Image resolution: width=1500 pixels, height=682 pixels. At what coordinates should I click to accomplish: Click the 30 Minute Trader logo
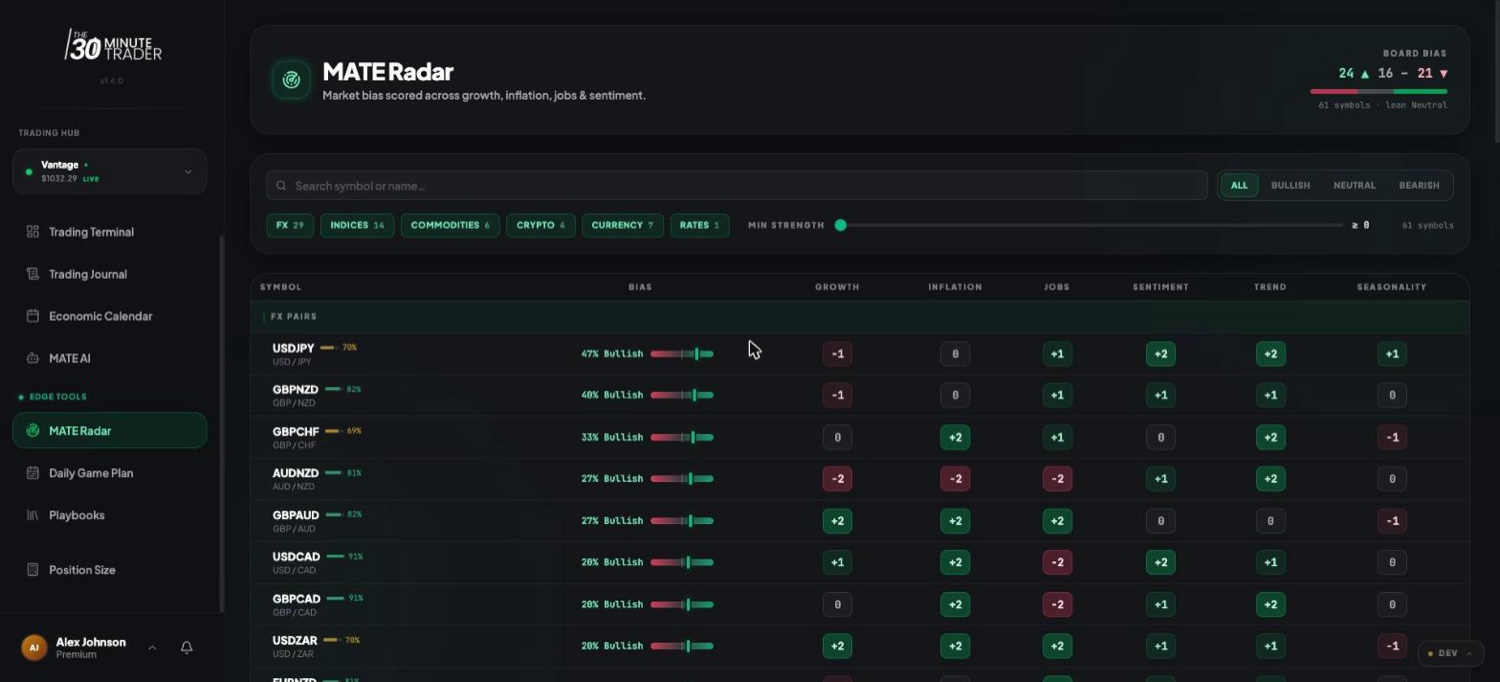click(x=113, y=46)
